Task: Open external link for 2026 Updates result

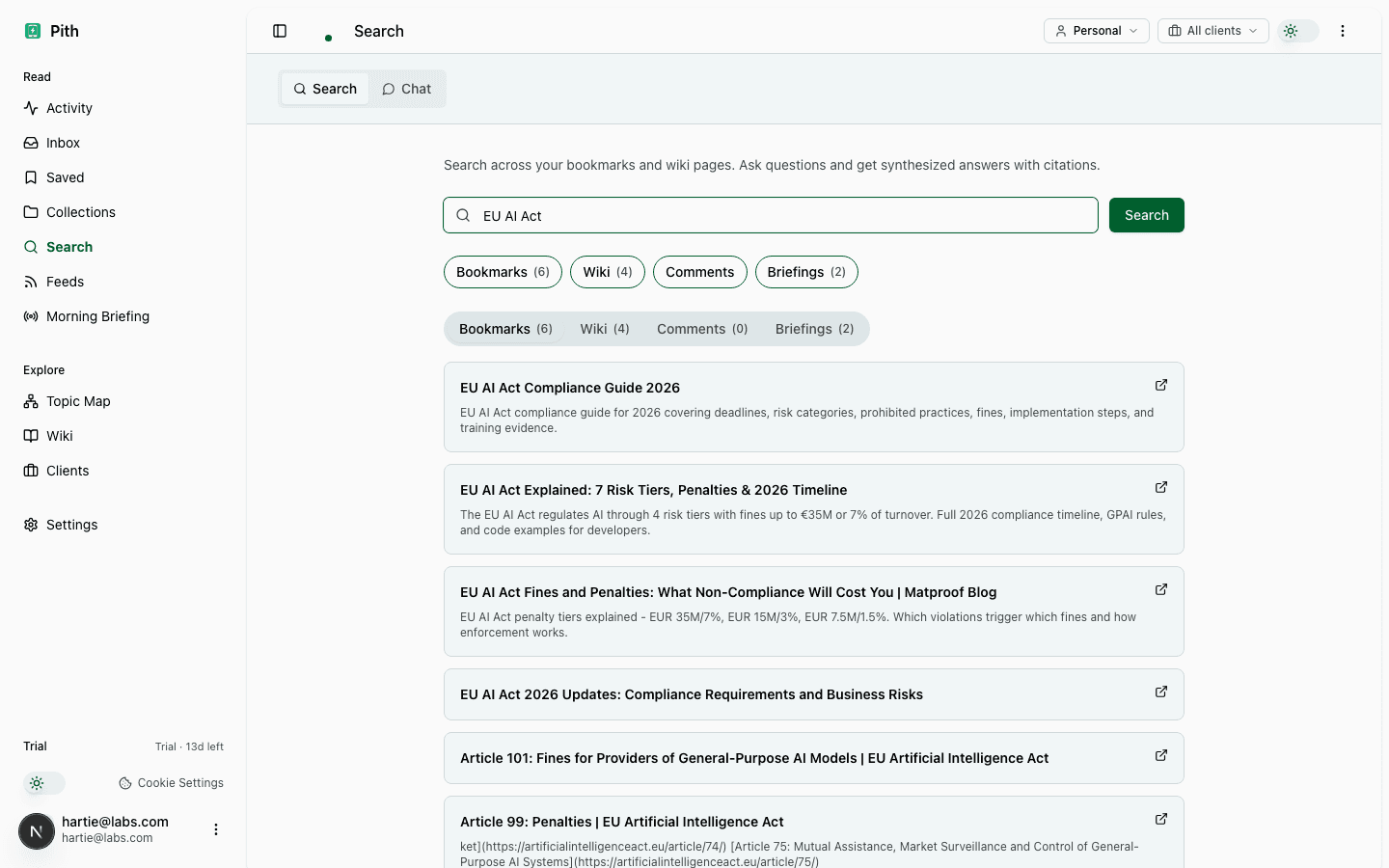Action: point(1161,692)
